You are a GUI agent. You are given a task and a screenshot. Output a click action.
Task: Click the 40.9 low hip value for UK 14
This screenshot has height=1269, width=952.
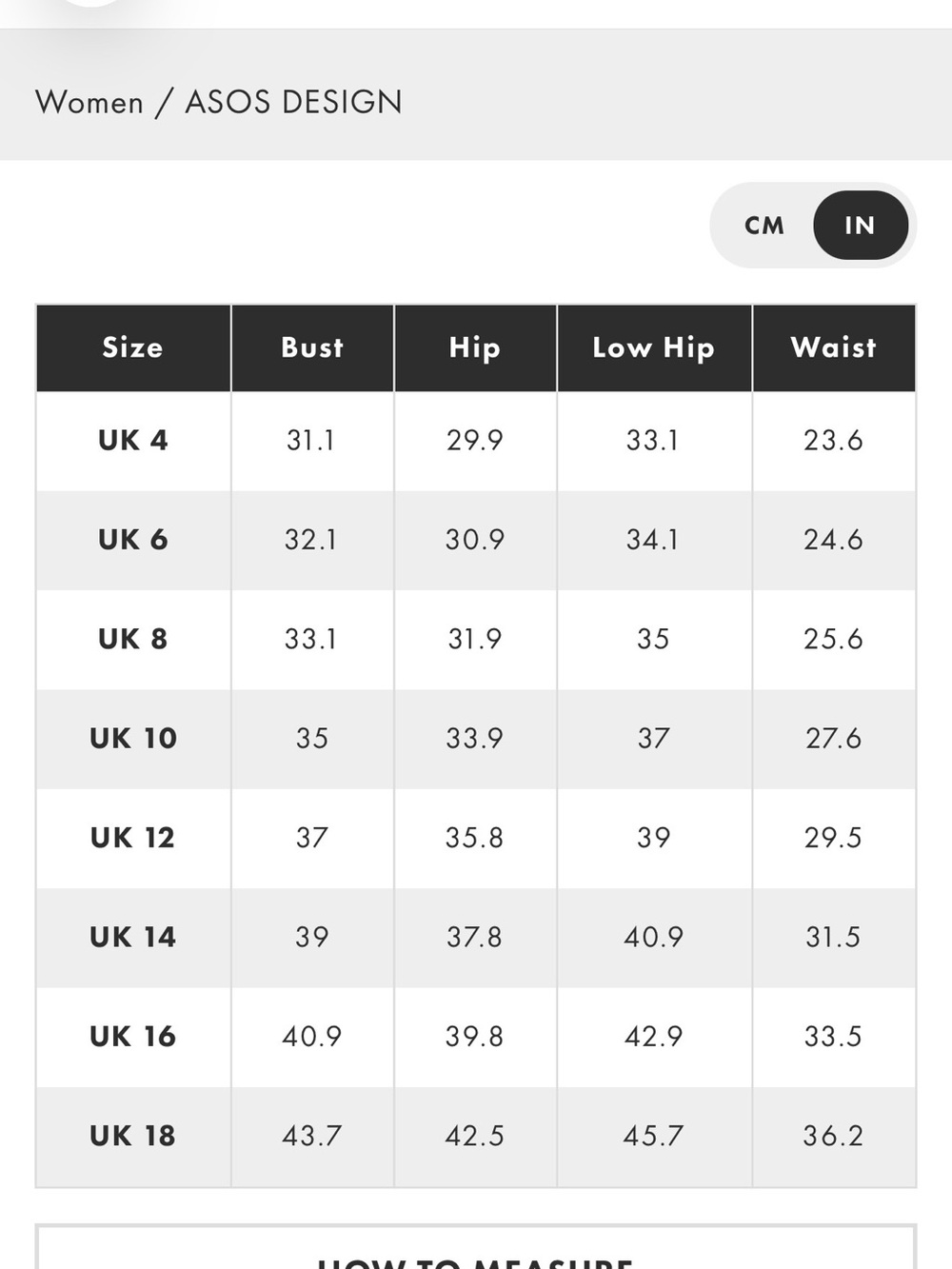pyautogui.click(x=654, y=938)
